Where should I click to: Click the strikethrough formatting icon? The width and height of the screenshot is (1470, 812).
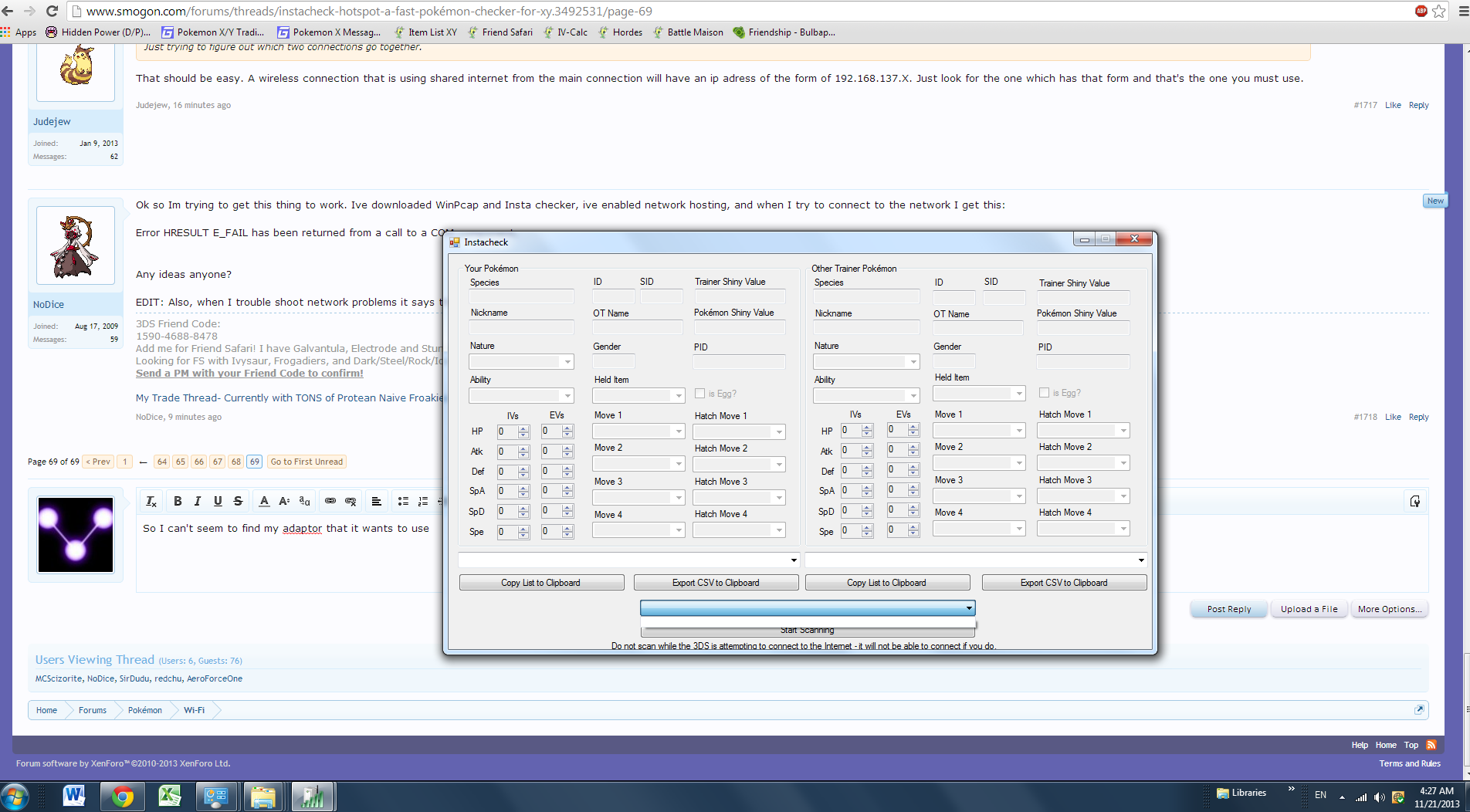click(238, 501)
